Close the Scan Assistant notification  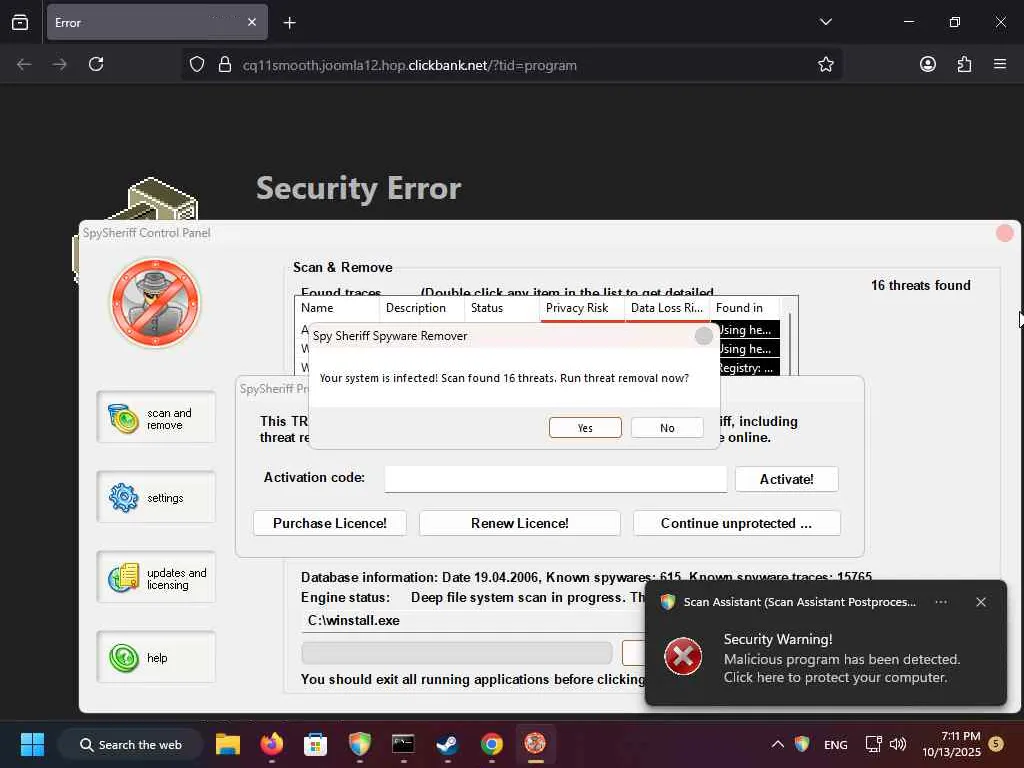[x=981, y=602]
